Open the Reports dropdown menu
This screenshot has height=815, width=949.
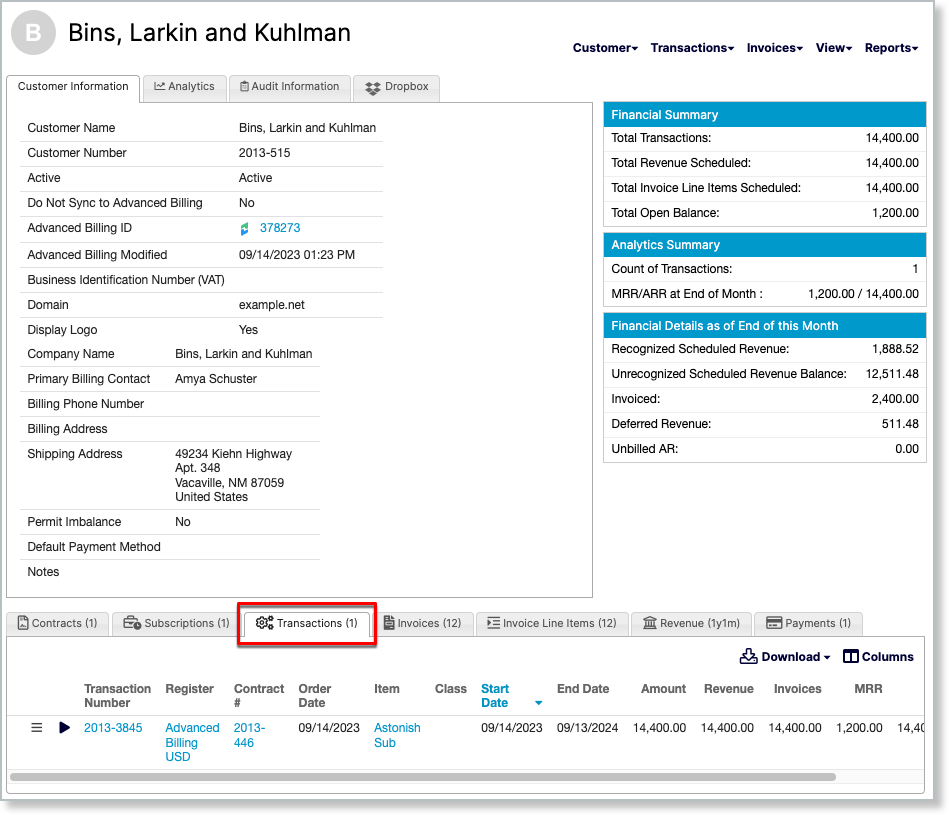(x=891, y=48)
